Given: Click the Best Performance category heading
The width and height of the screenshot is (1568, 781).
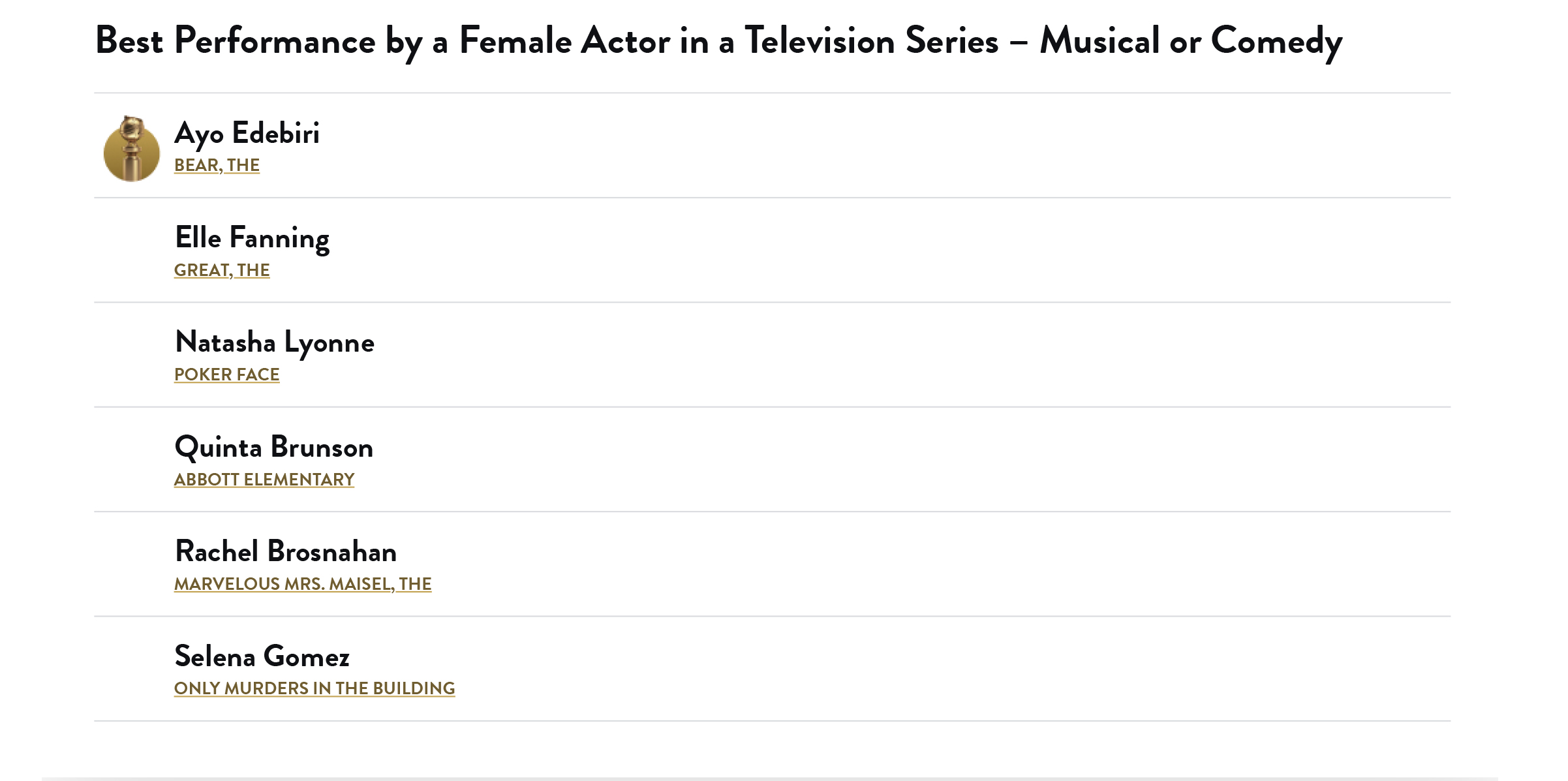Looking at the screenshot, I should [718, 41].
